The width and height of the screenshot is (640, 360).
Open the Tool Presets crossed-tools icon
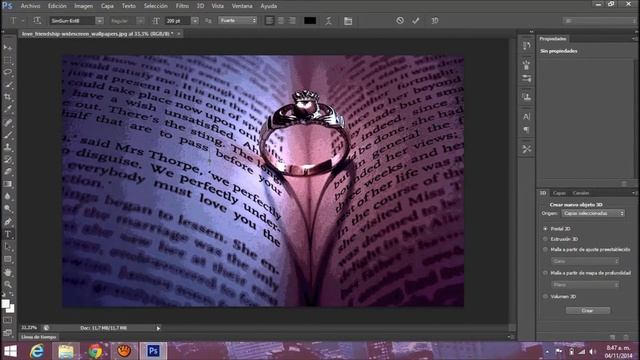[527, 149]
